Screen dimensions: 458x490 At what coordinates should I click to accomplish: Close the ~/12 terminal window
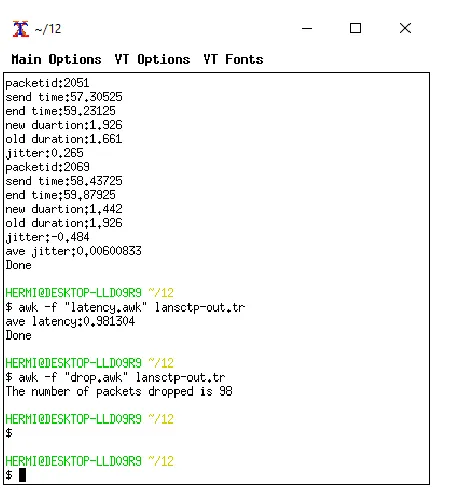point(405,28)
